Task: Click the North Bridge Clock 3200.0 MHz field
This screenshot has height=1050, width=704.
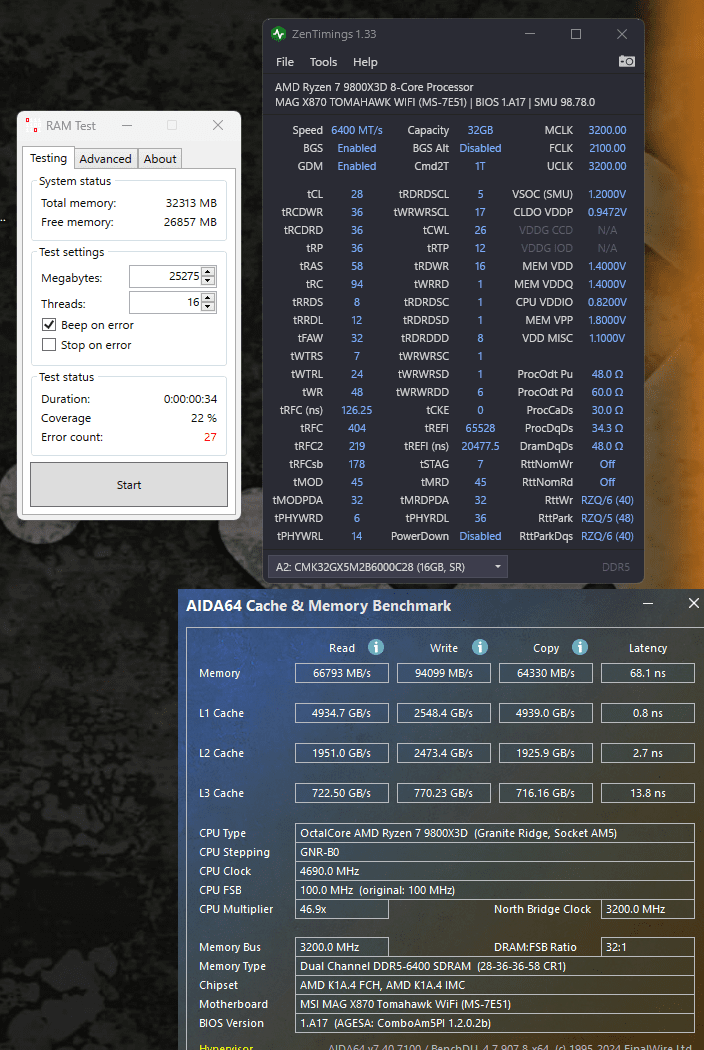Action: click(648, 909)
